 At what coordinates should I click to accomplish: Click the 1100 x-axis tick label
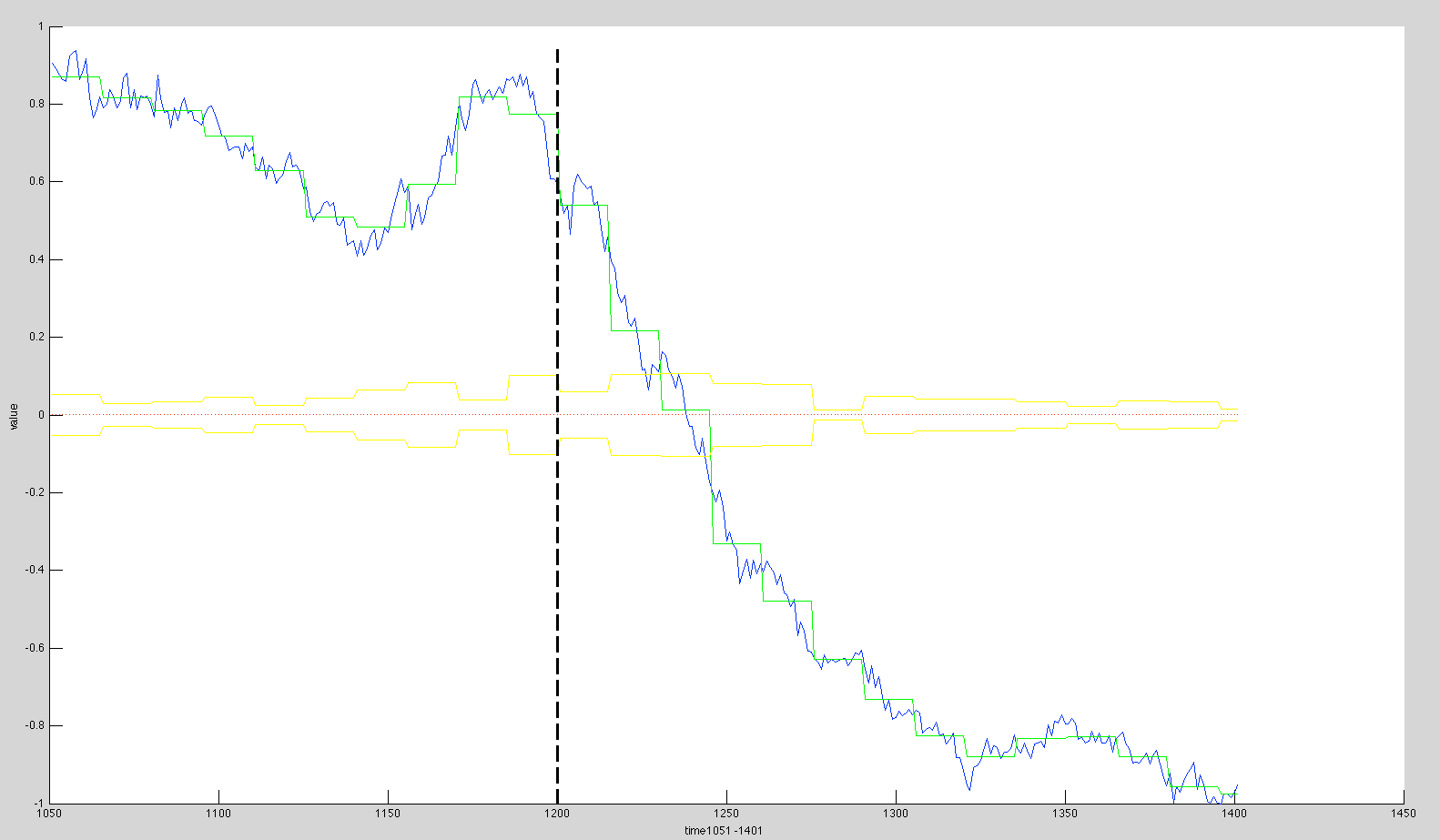pos(218,814)
